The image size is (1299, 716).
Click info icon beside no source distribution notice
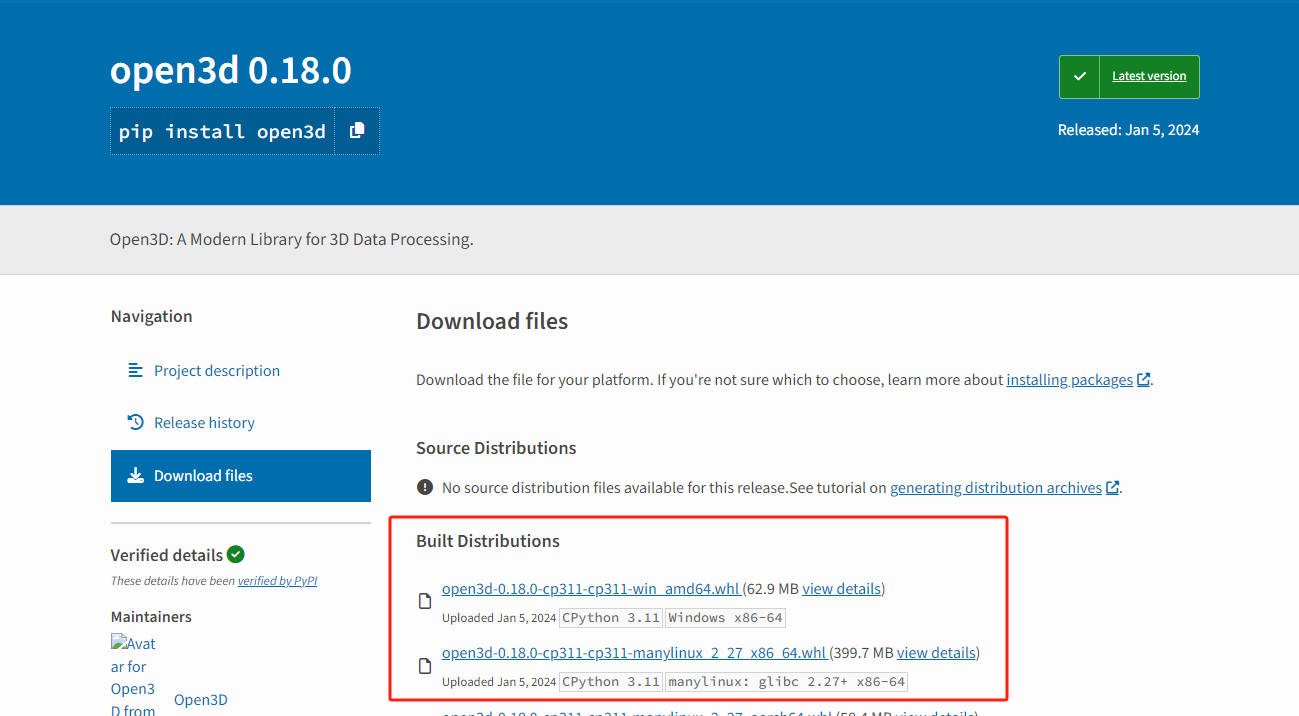pyautogui.click(x=424, y=488)
